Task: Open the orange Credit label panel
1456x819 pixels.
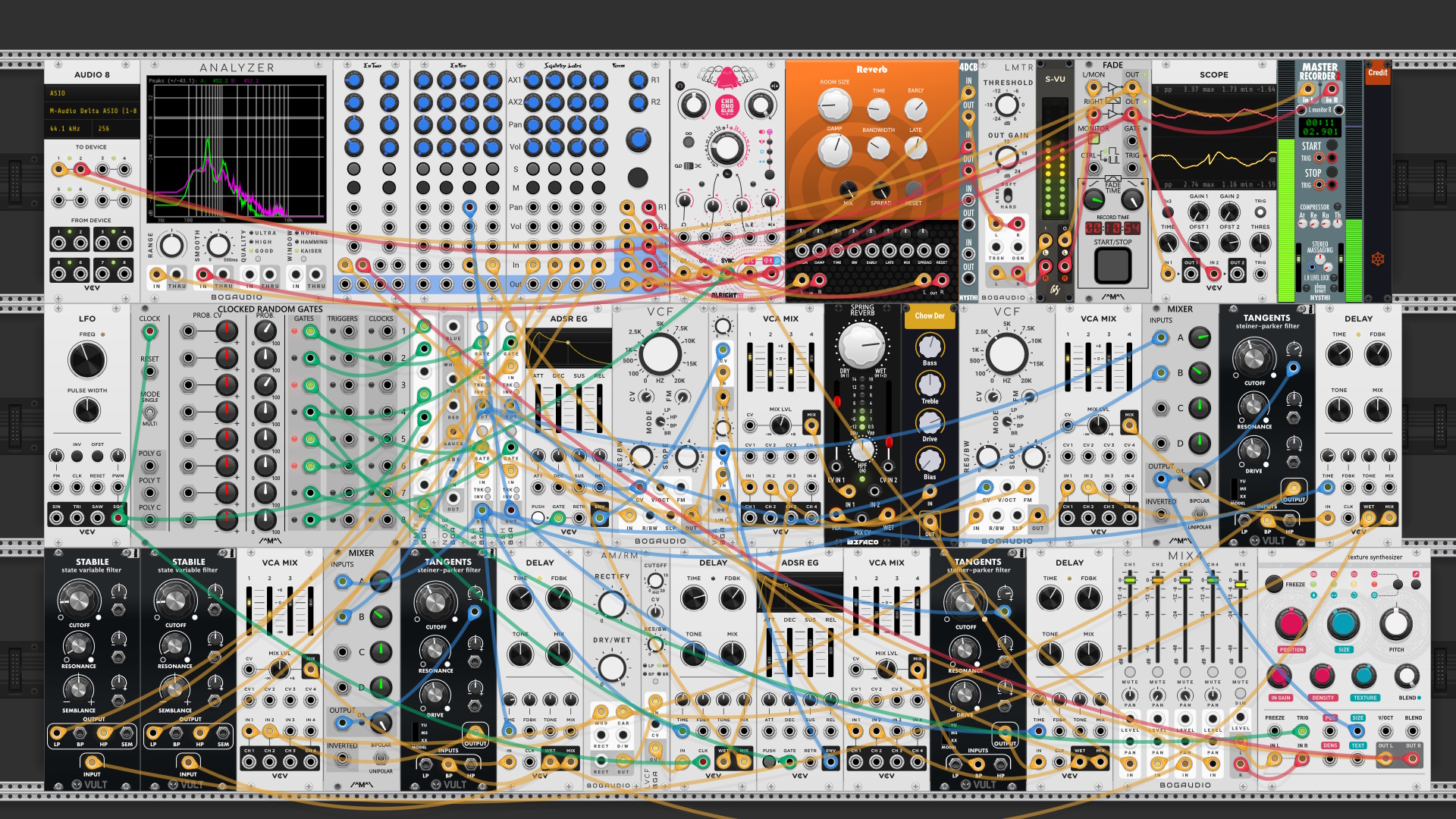Action: 1378,74
